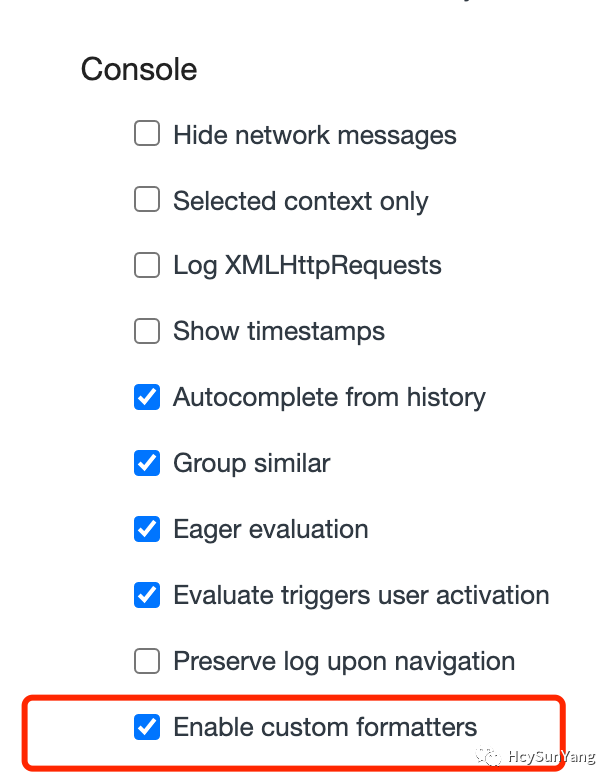The width and height of the screenshot is (614, 784).
Task: Click the 'Log XMLHttpRequests' label text
Action: coord(307,266)
